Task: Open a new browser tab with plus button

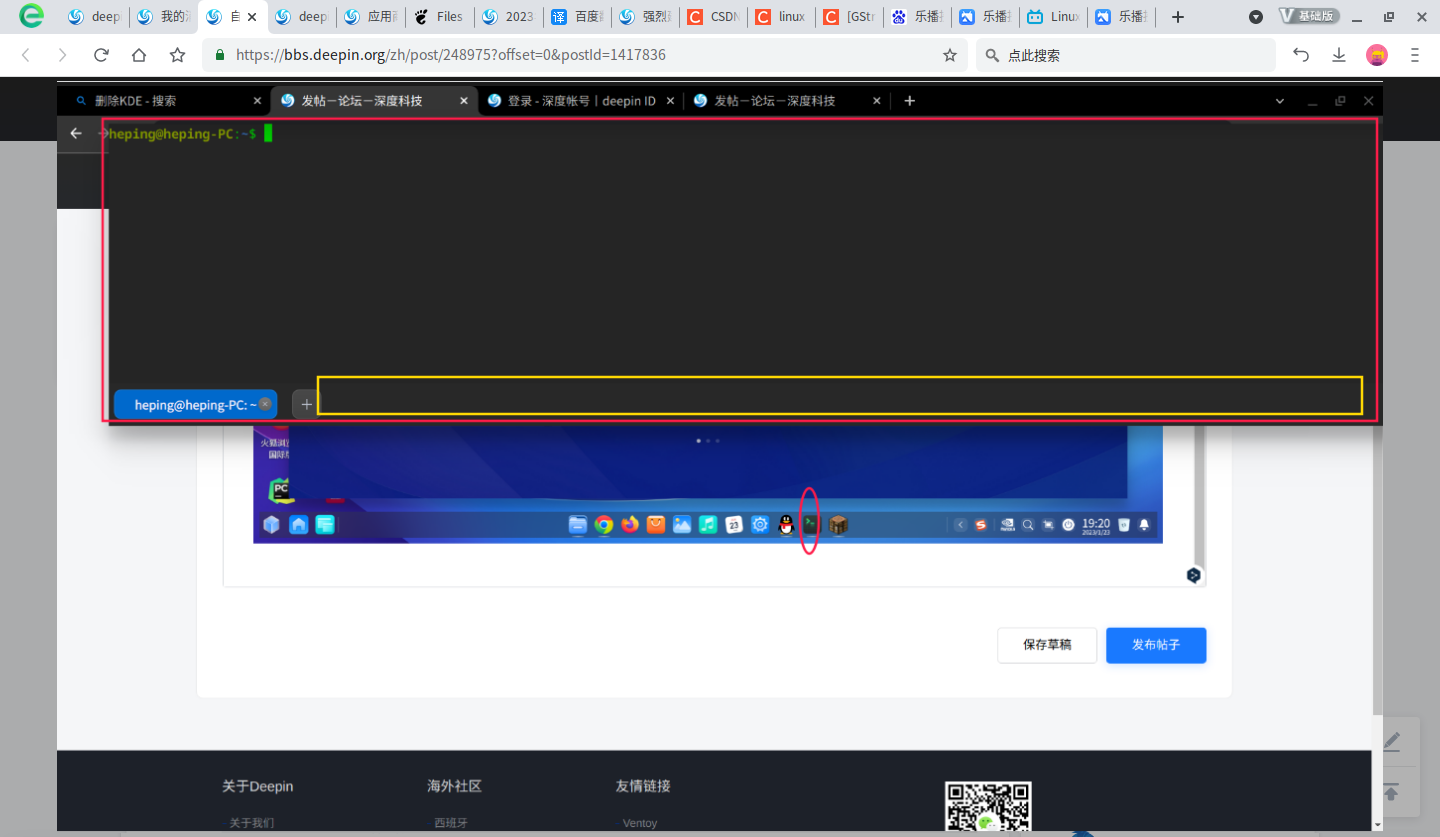Action: point(1178,17)
